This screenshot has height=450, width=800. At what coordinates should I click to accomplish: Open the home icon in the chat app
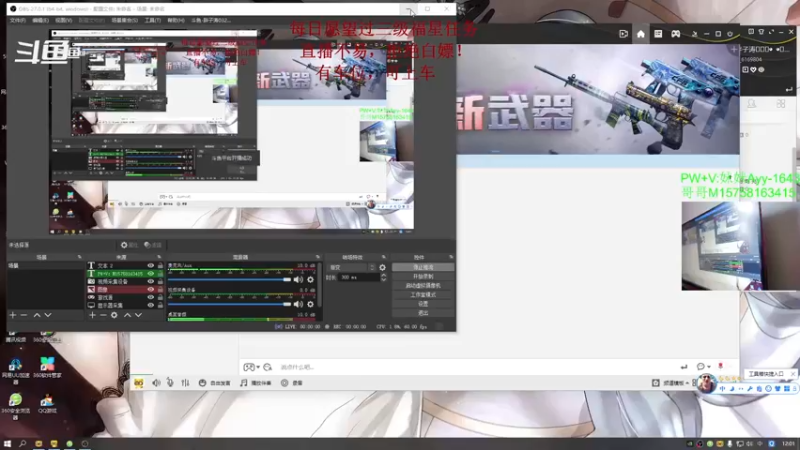point(641,34)
